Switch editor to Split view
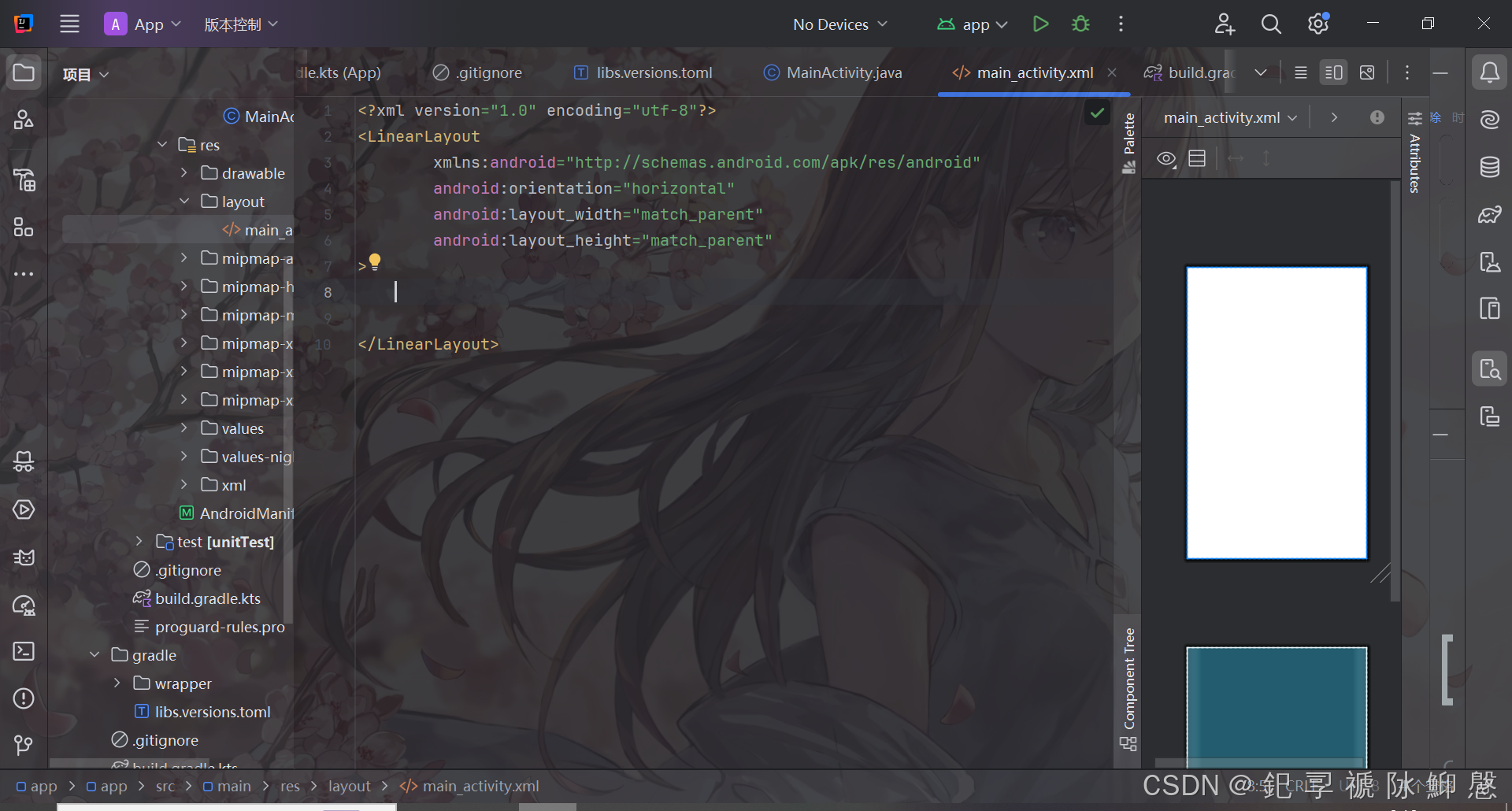 click(1333, 72)
